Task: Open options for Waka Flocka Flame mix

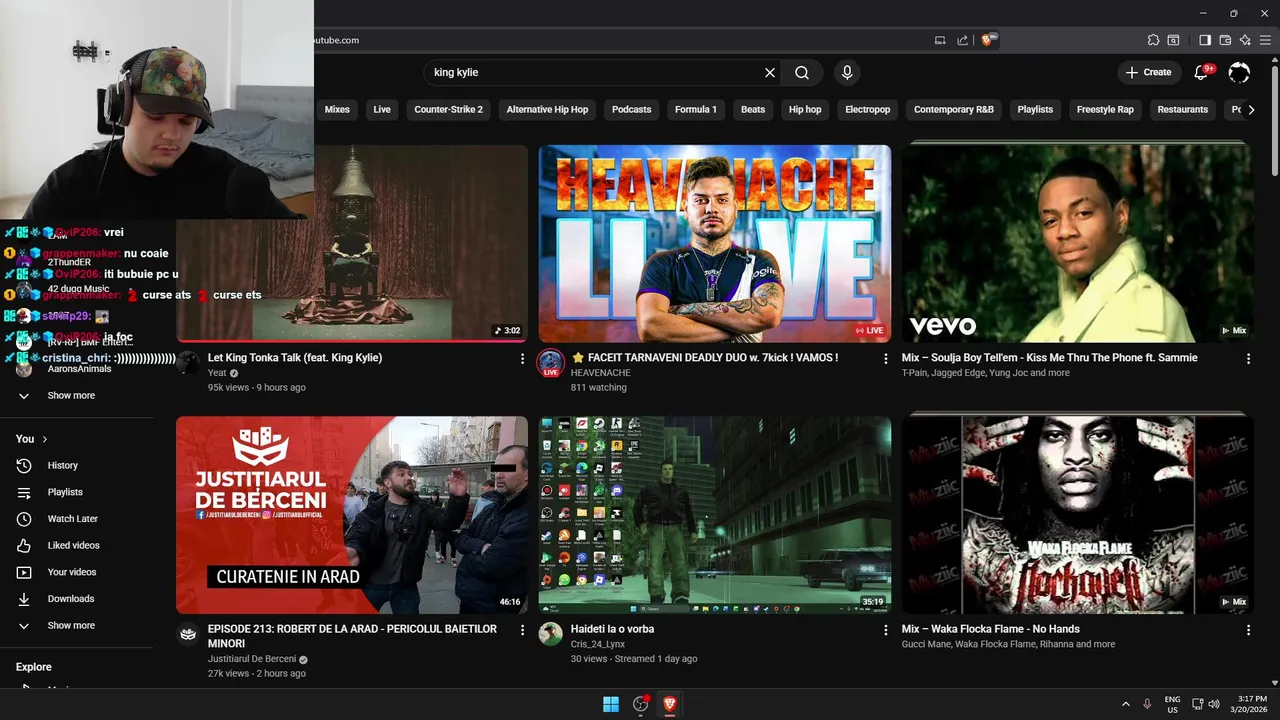Action: coord(1248,630)
